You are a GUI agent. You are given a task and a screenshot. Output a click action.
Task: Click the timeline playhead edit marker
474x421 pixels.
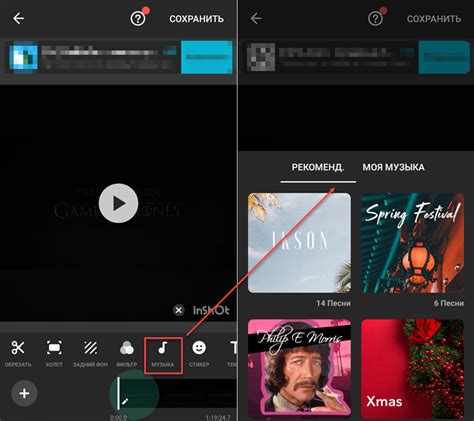125,401
